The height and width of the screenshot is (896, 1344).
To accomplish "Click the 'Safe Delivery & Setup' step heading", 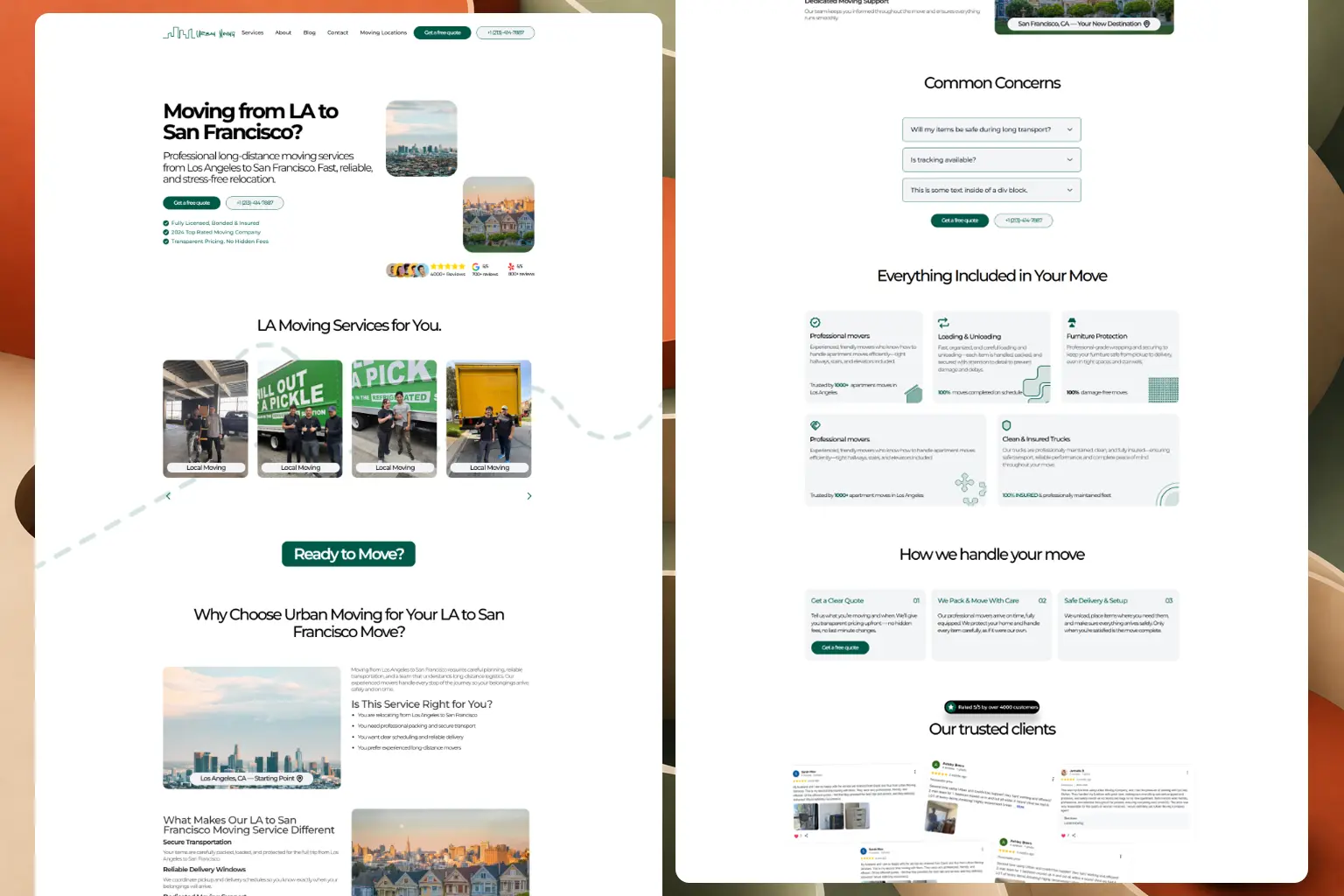I will coord(1095,601).
